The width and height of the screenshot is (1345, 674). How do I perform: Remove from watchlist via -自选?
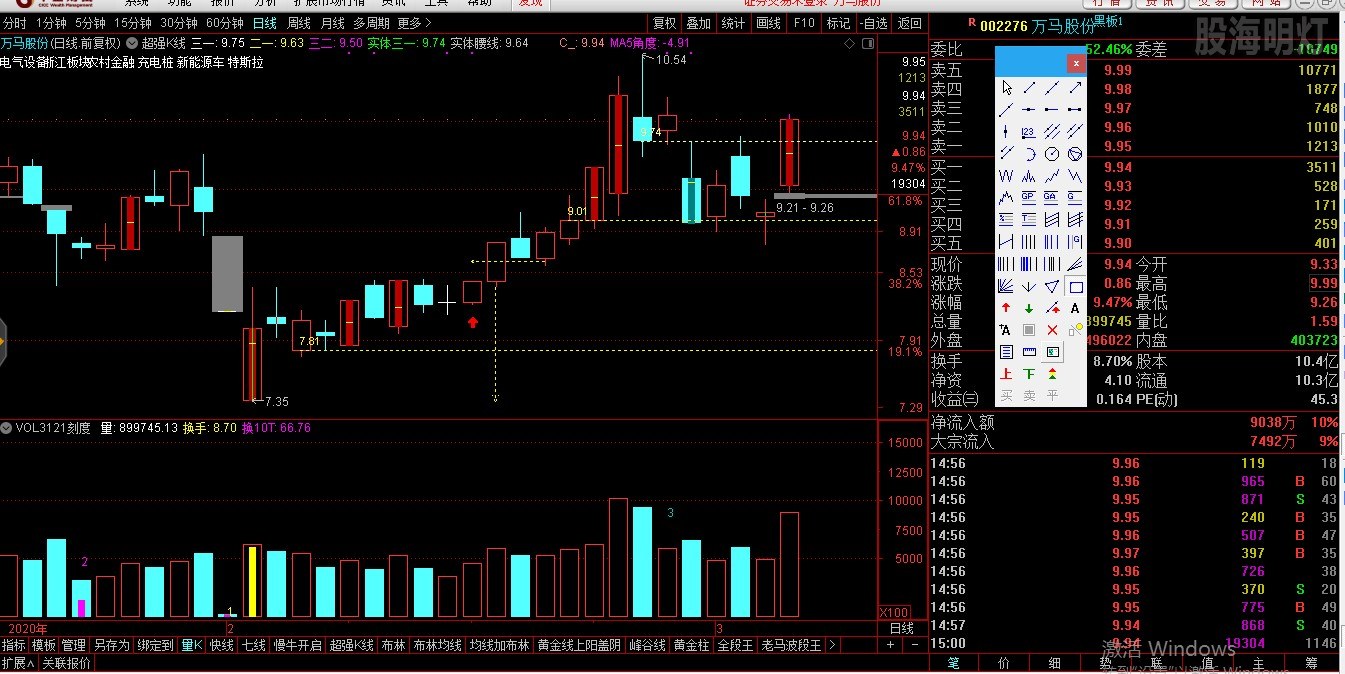click(x=873, y=23)
